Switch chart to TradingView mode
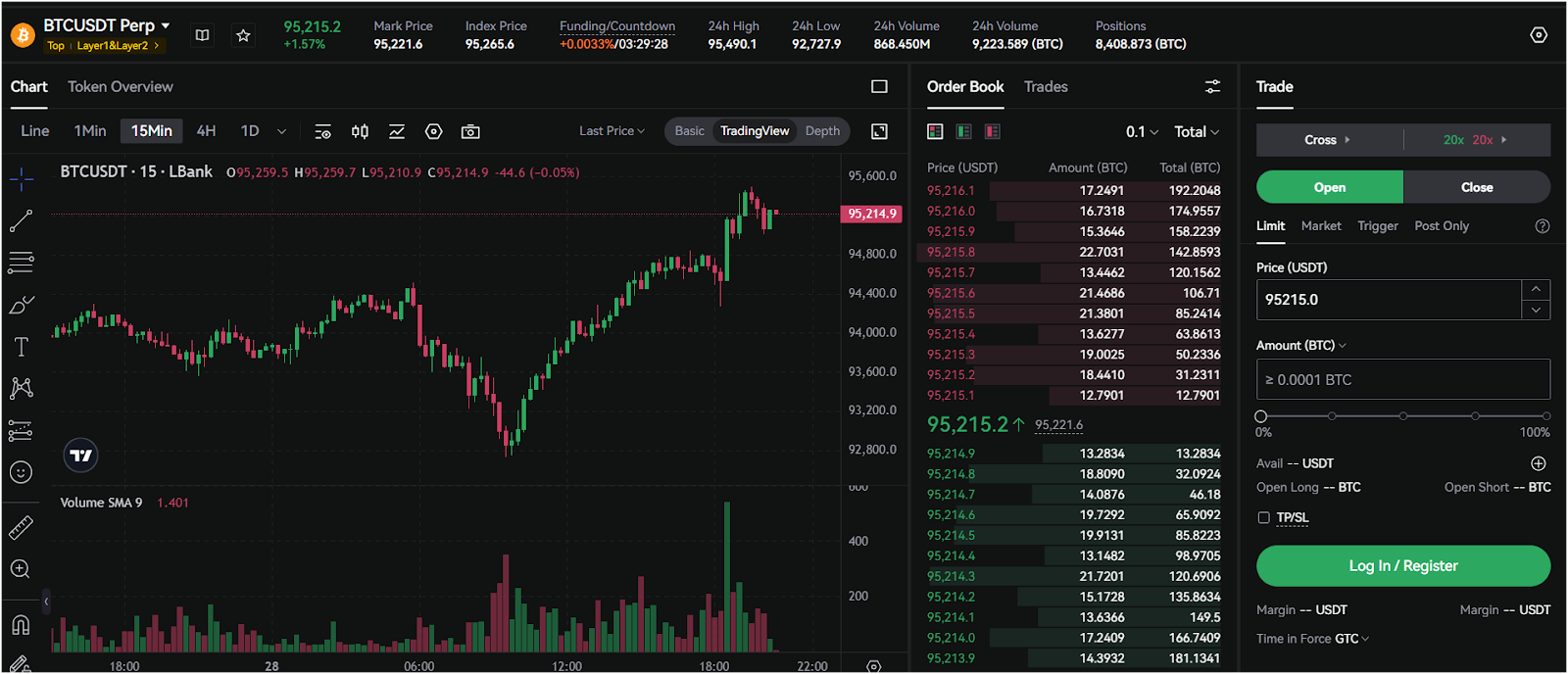 [x=755, y=131]
